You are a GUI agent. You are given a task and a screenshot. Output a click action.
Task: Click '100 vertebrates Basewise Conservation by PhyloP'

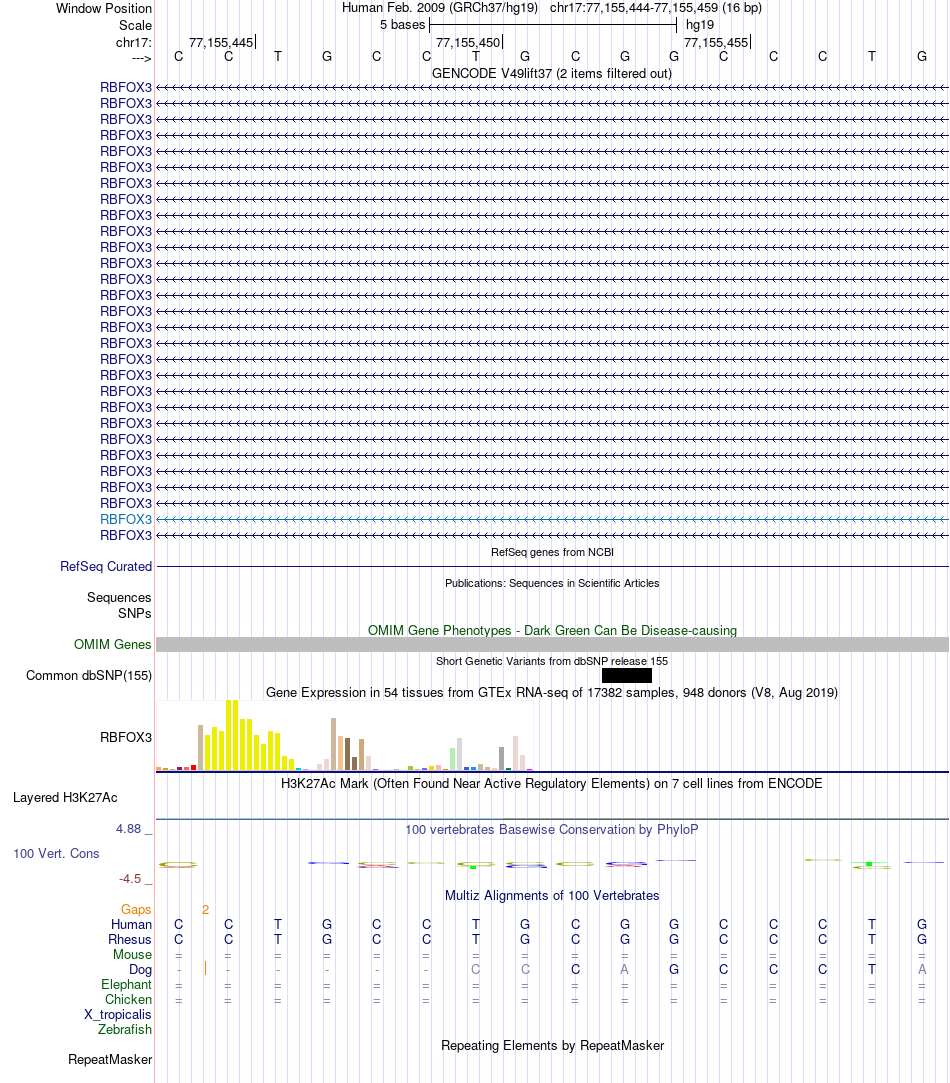(551, 830)
